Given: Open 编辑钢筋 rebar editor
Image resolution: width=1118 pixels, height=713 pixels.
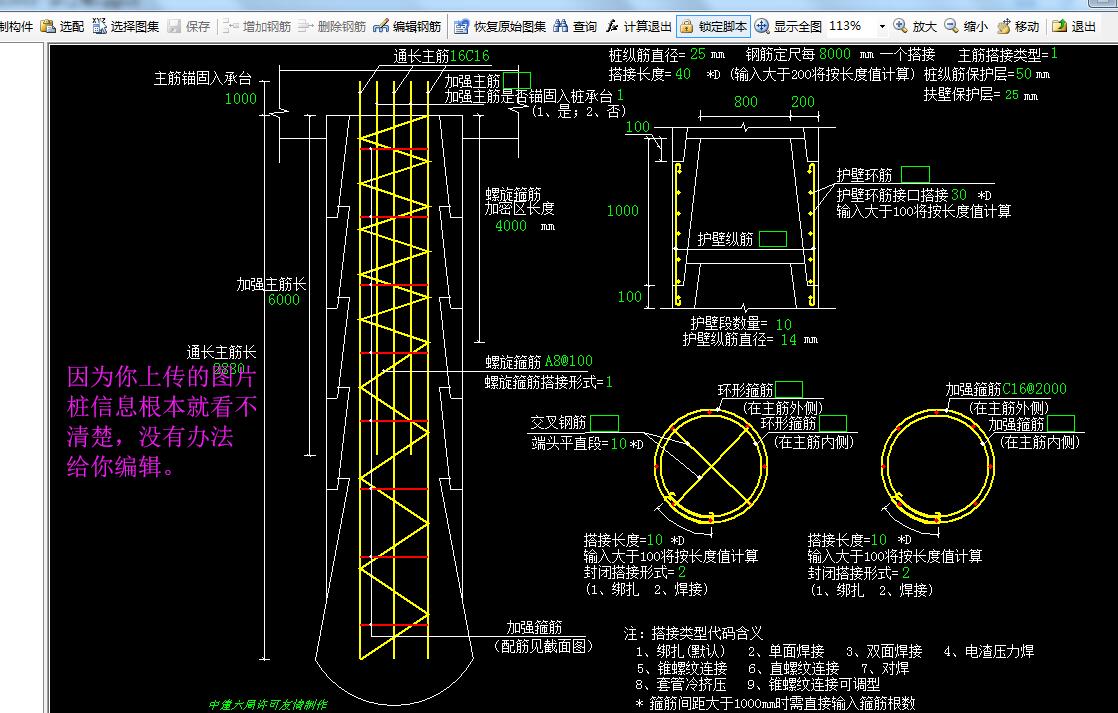Looking at the screenshot, I should click(408, 26).
